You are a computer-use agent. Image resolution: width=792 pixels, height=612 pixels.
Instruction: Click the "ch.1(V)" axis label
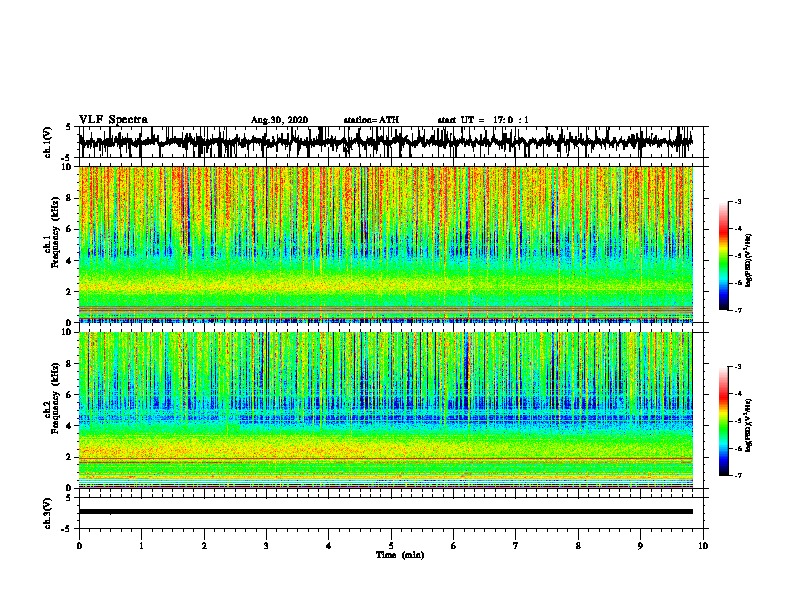coord(48,142)
